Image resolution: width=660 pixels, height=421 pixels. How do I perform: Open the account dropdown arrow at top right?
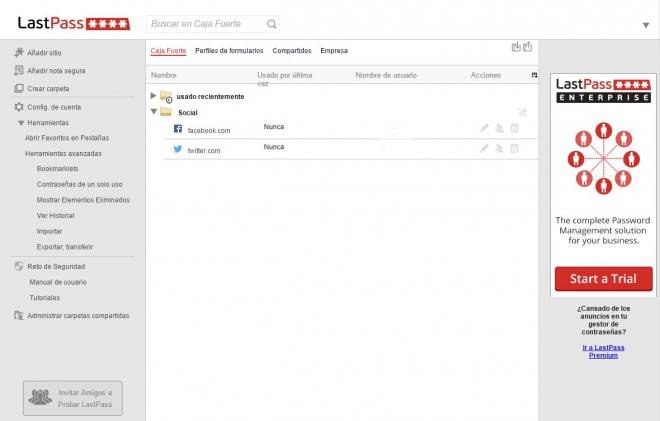(x=646, y=25)
